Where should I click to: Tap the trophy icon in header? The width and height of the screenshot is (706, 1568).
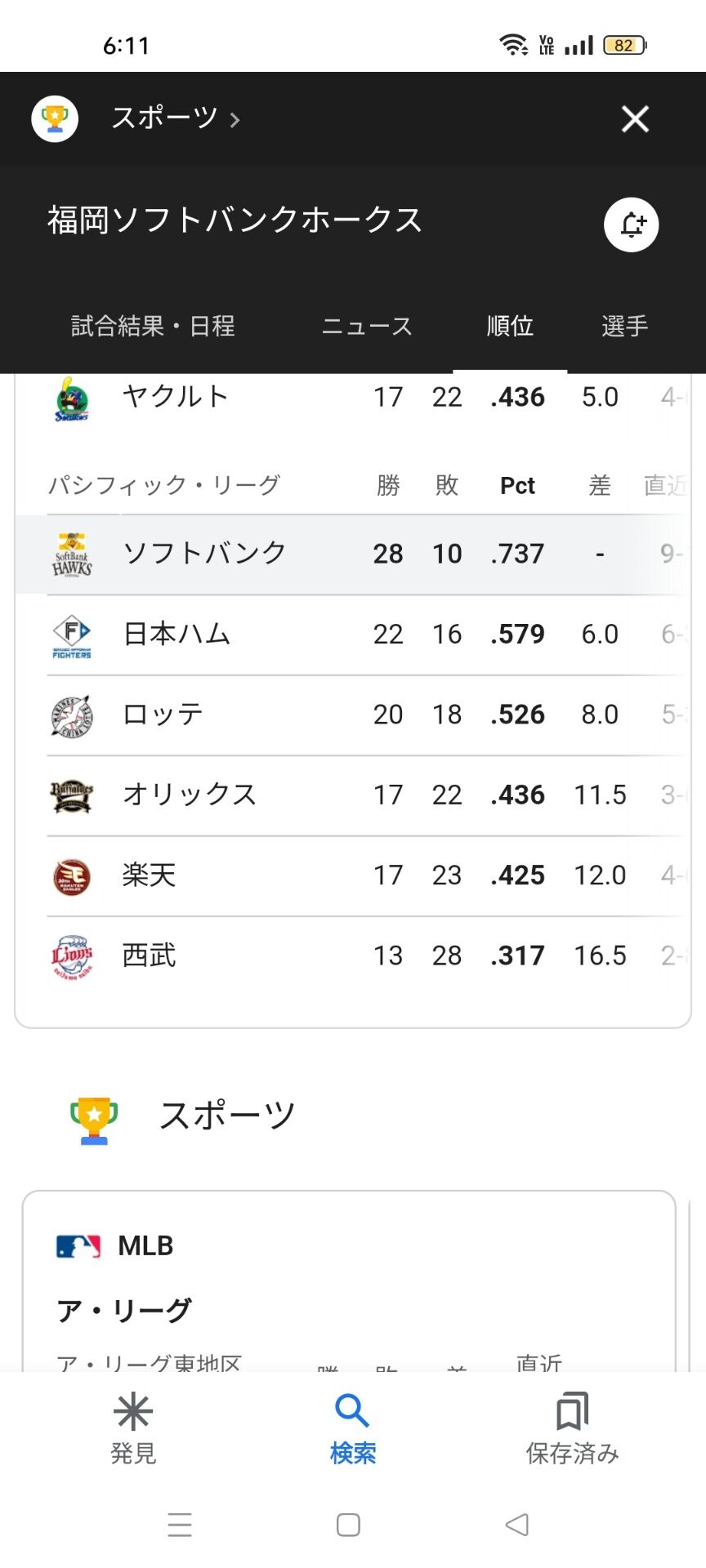coord(55,119)
